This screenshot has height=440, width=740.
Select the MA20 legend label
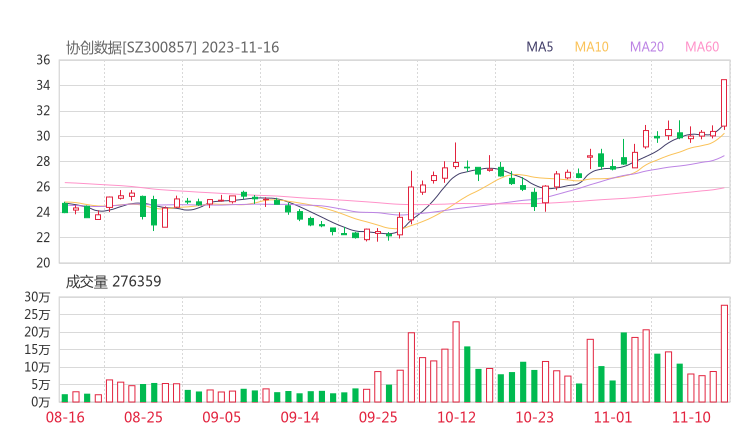(x=647, y=47)
